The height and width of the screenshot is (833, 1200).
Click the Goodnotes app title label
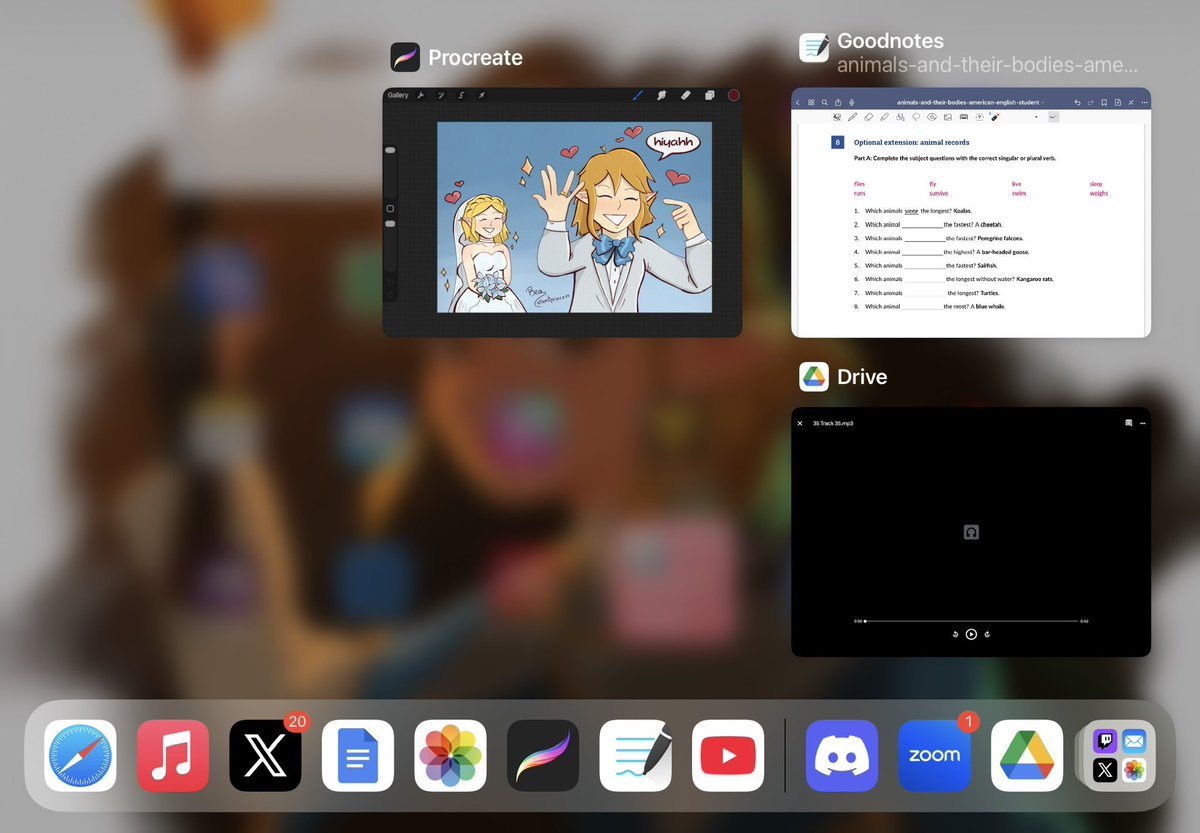890,42
